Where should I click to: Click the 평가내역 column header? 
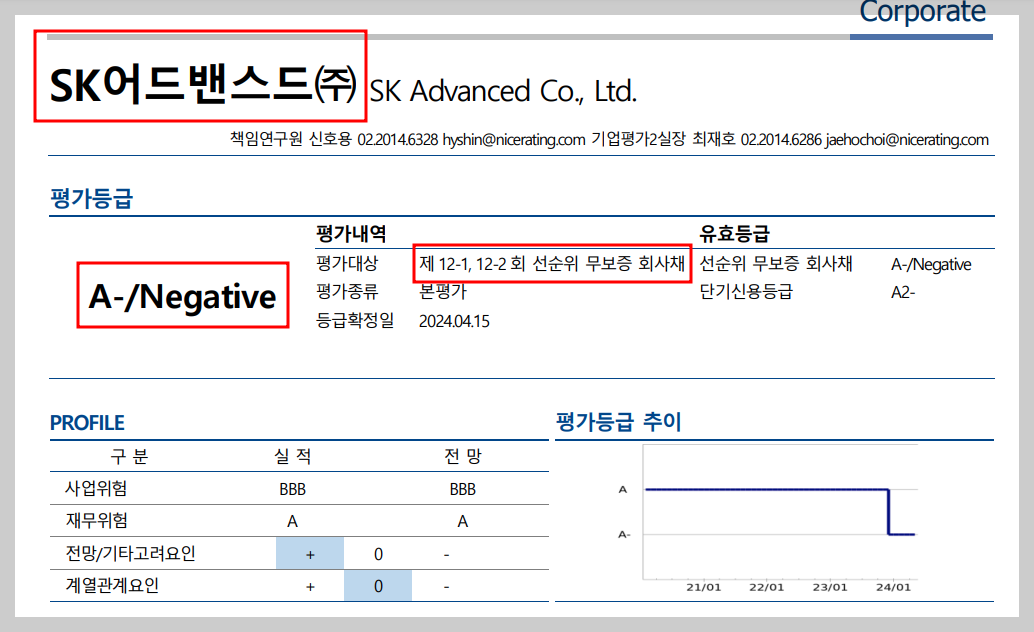(x=351, y=234)
